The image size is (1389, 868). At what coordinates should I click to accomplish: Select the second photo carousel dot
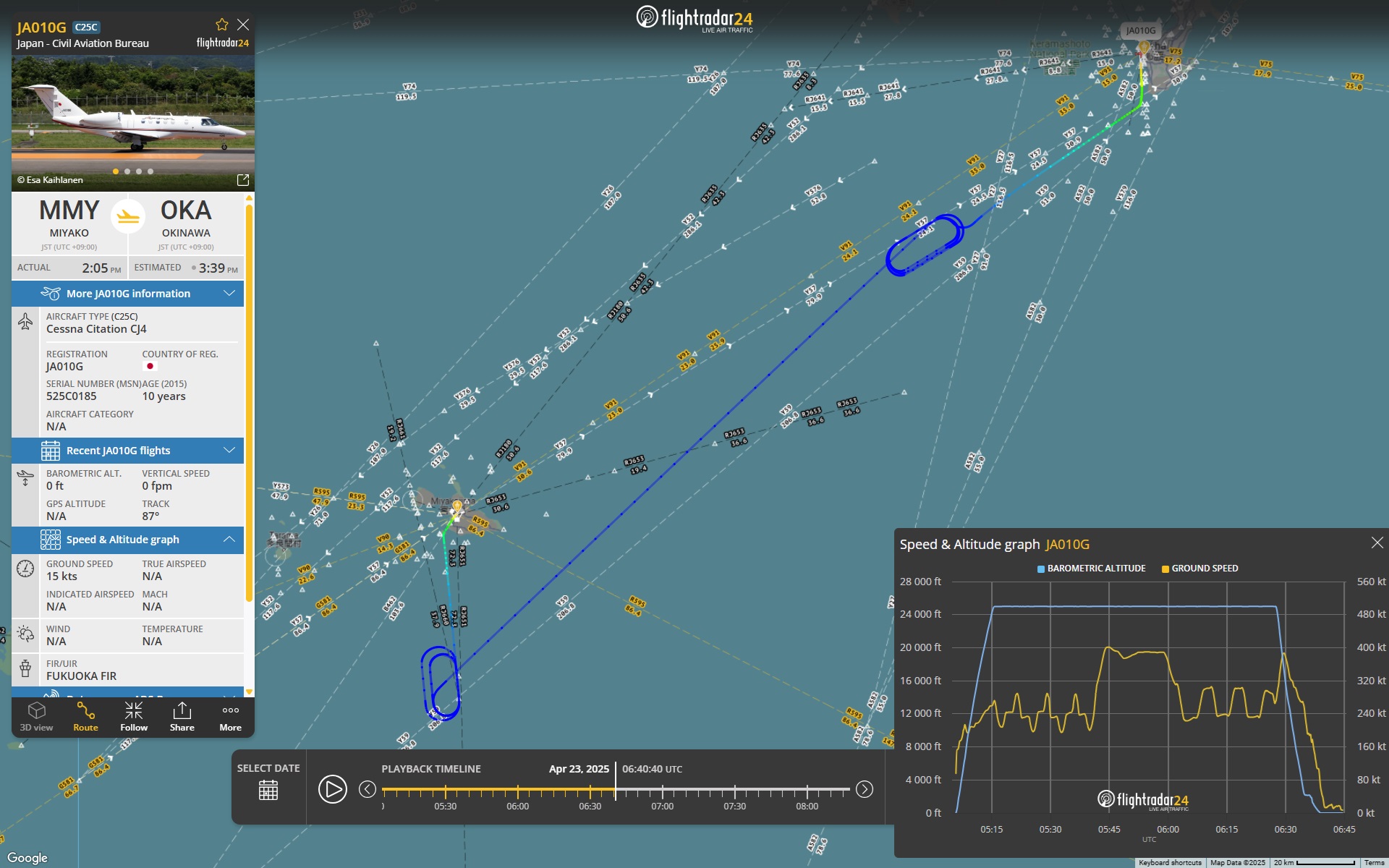pyautogui.click(x=127, y=171)
